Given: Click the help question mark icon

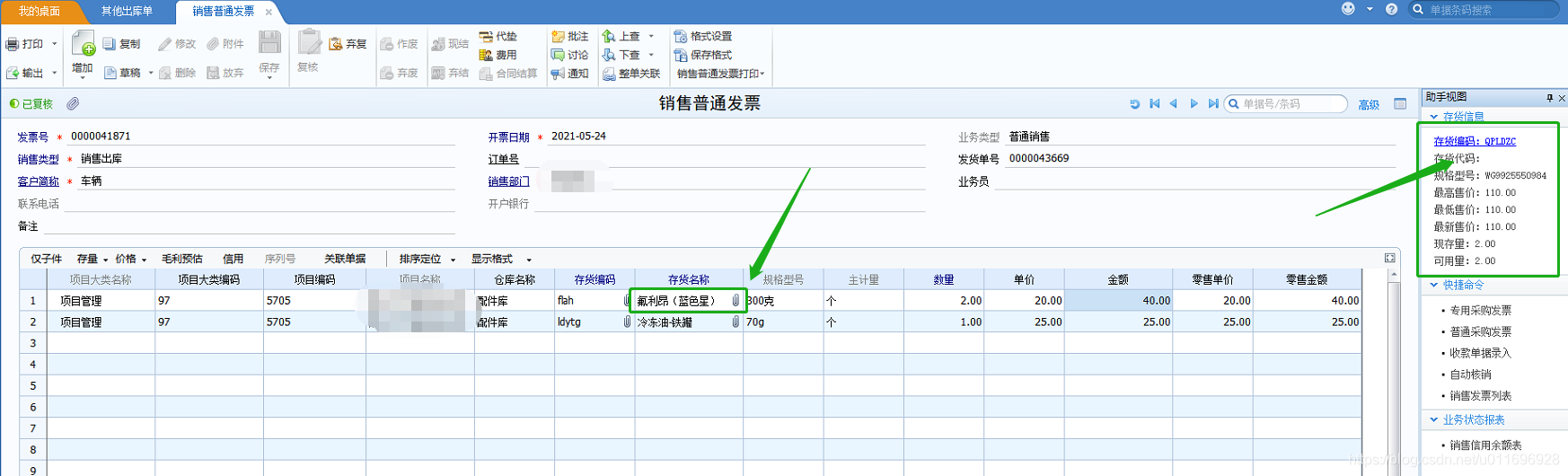Looking at the screenshot, I should coord(1391,9).
